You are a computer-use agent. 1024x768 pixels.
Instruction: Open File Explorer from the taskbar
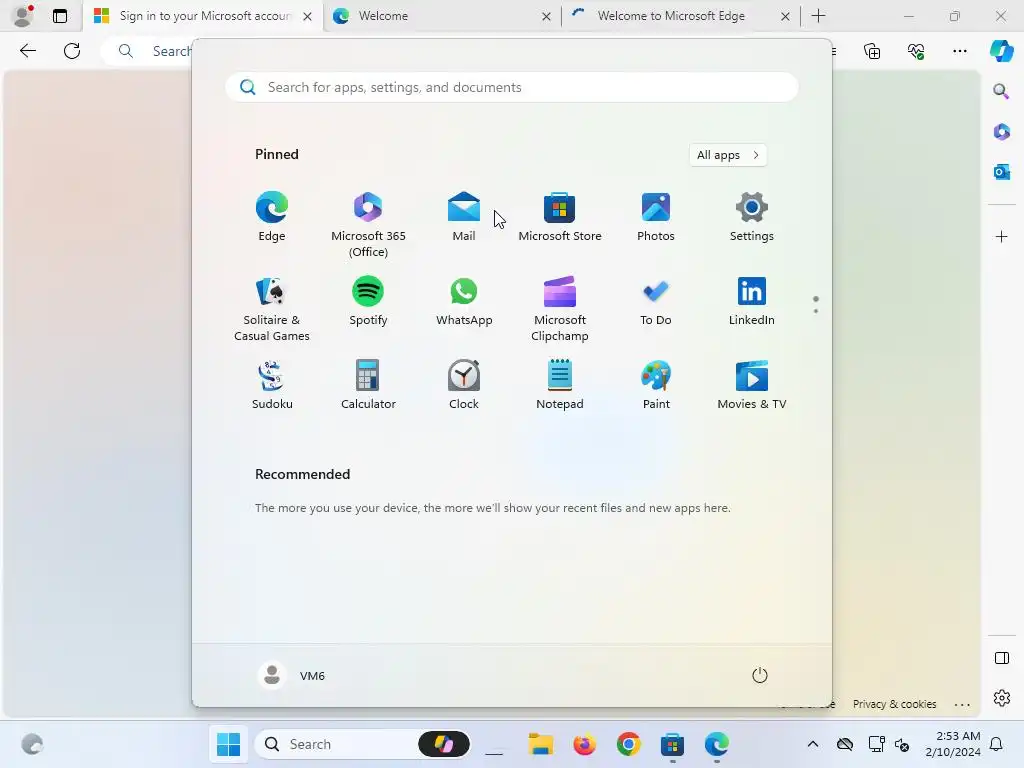(541, 744)
